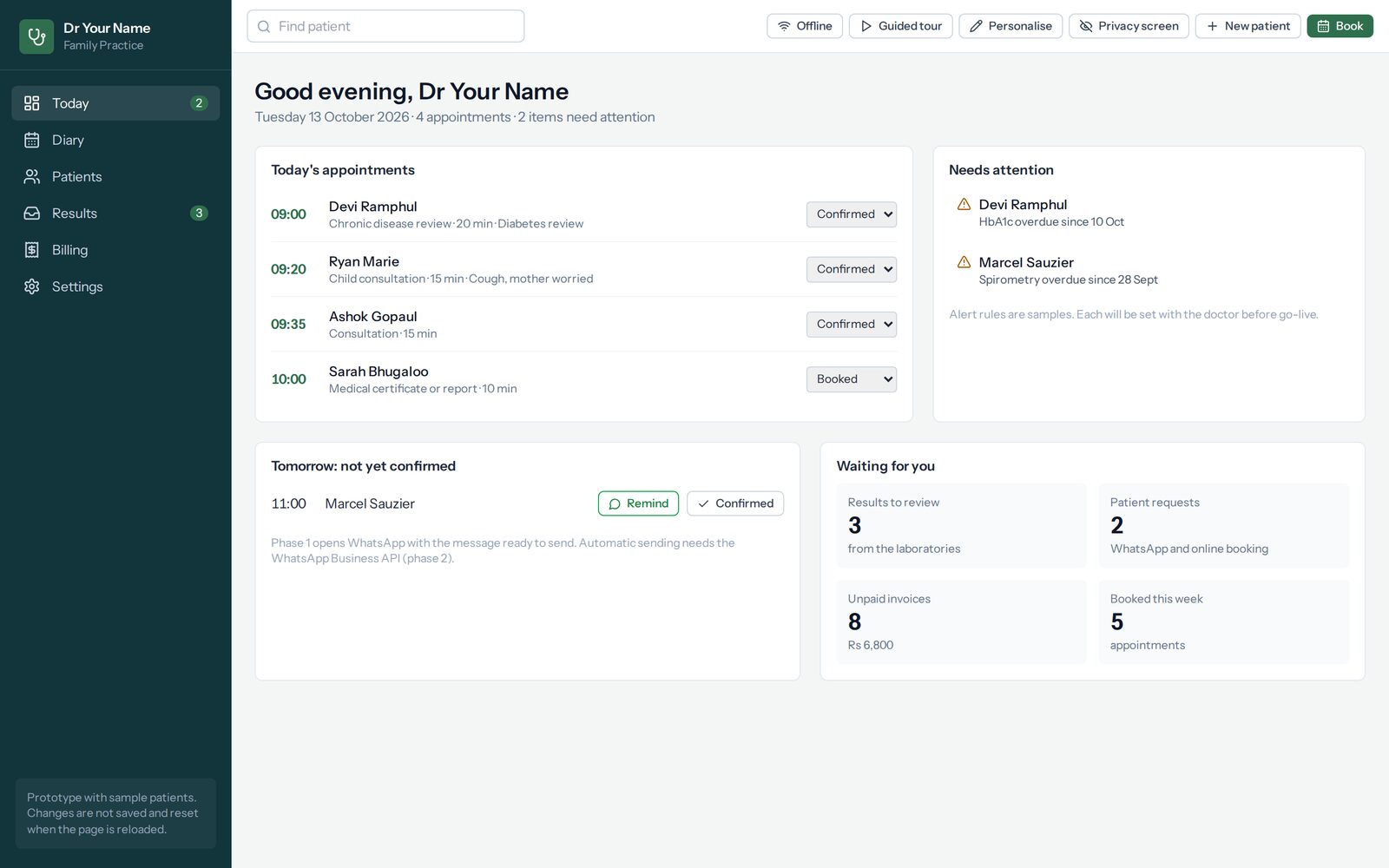Viewport: 1389px width, 868px height.
Task: Open the Patients list
Action: point(115,176)
